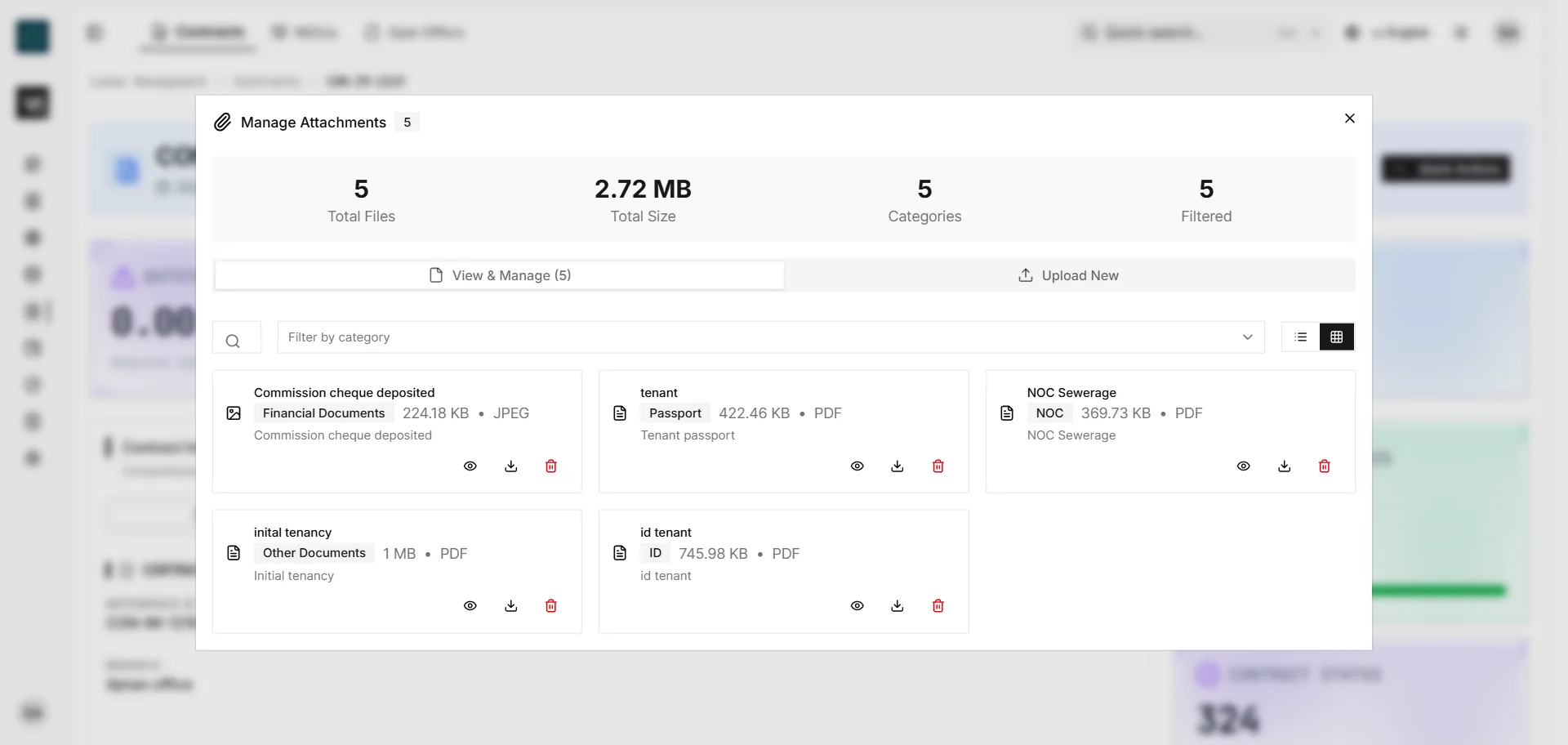Viewport: 1568px width, 745px height.
Task: Download the id tenant attachment
Action: [x=897, y=606]
